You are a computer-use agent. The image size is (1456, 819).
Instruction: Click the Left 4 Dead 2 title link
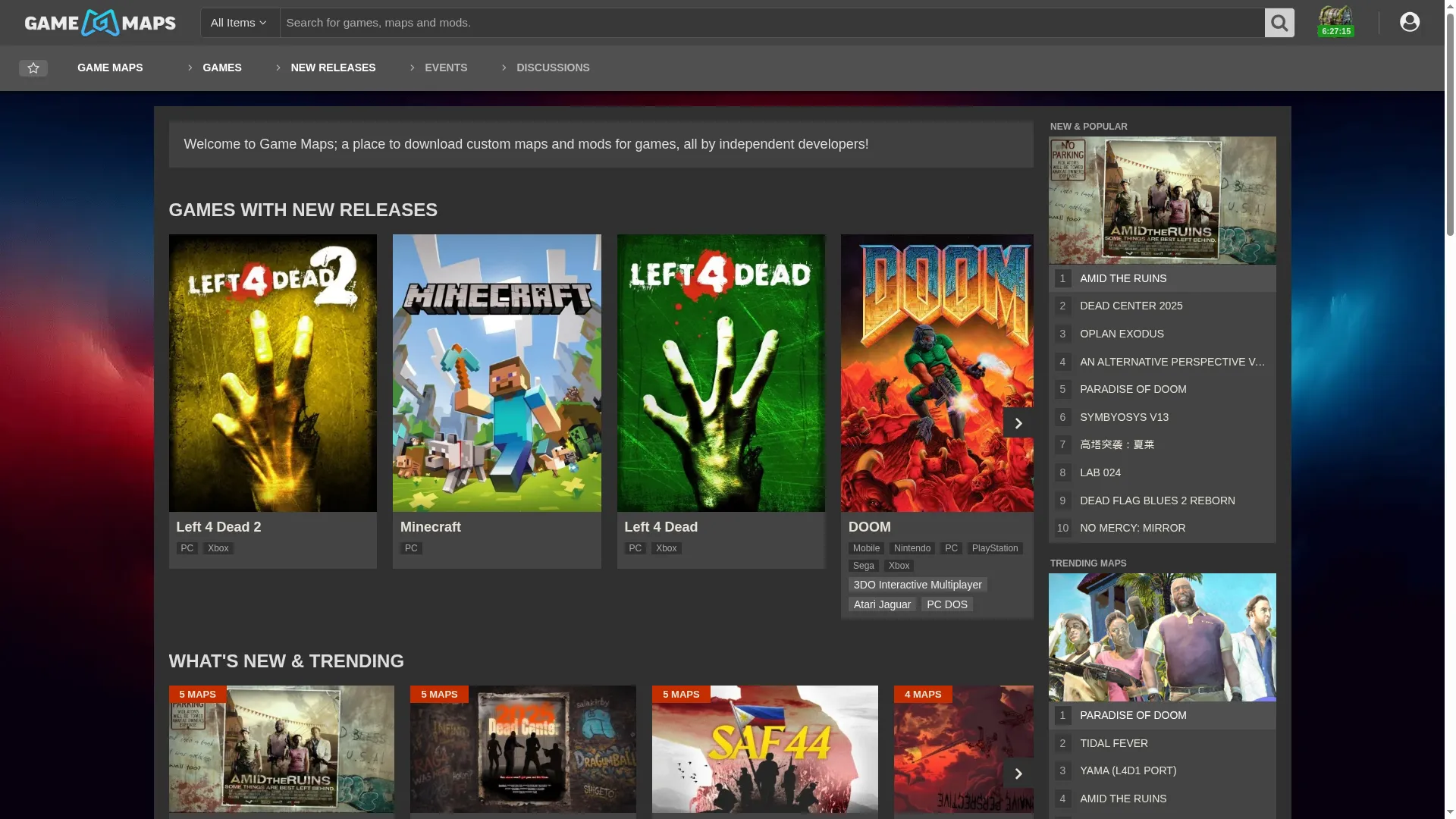point(218,527)
